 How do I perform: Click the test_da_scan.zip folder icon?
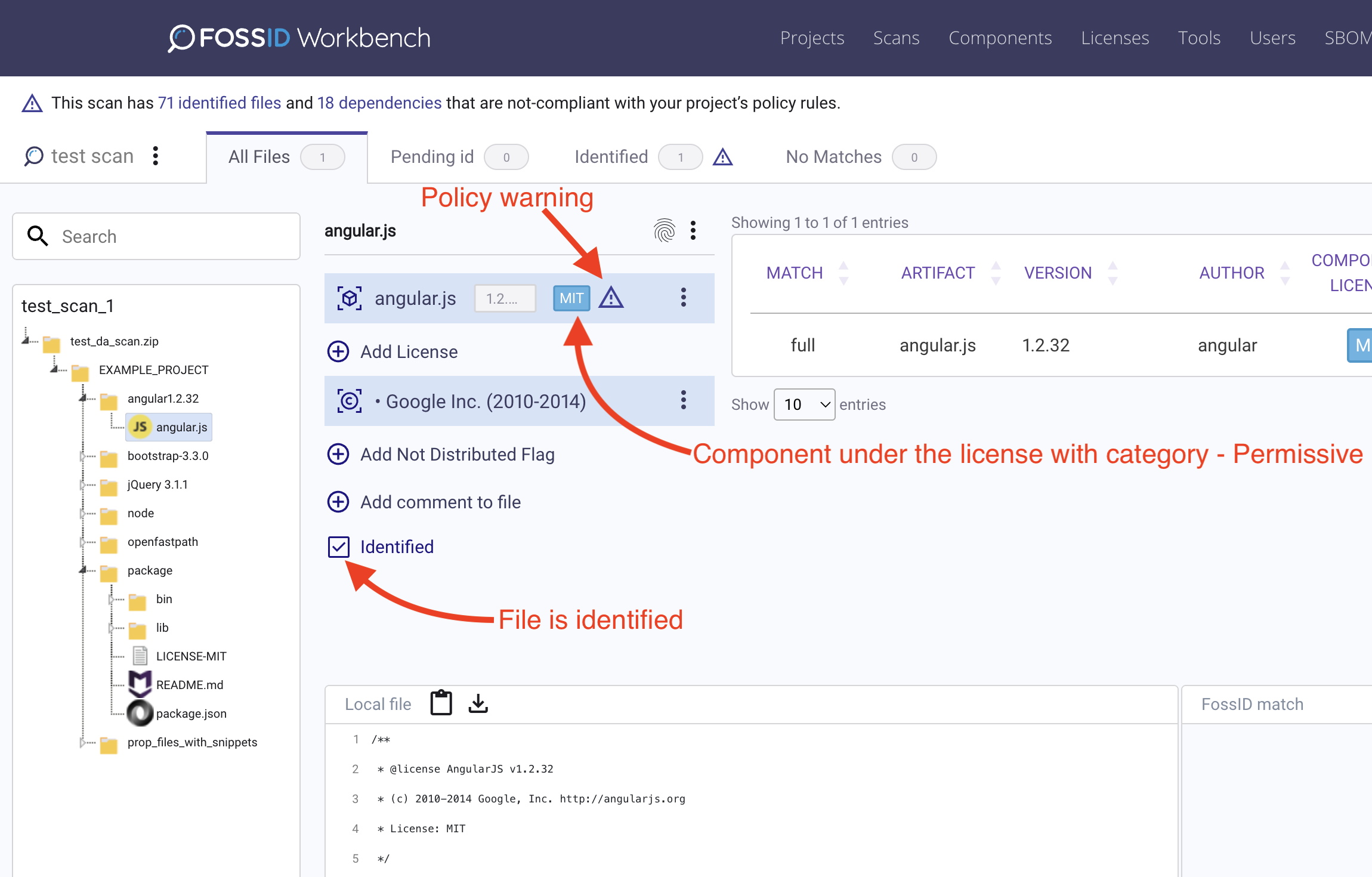tap(51, 344)
